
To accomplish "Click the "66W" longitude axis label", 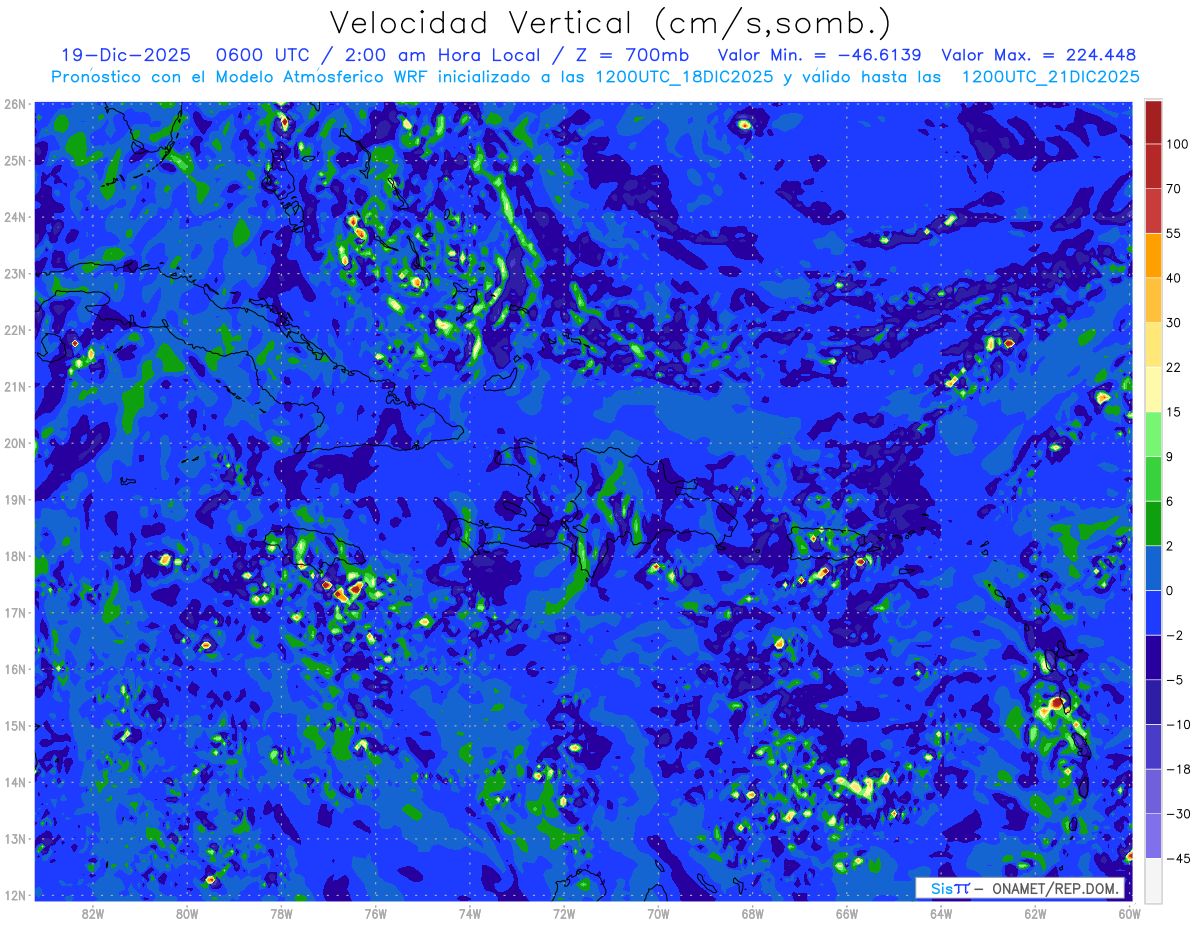I will coord(847,913).
